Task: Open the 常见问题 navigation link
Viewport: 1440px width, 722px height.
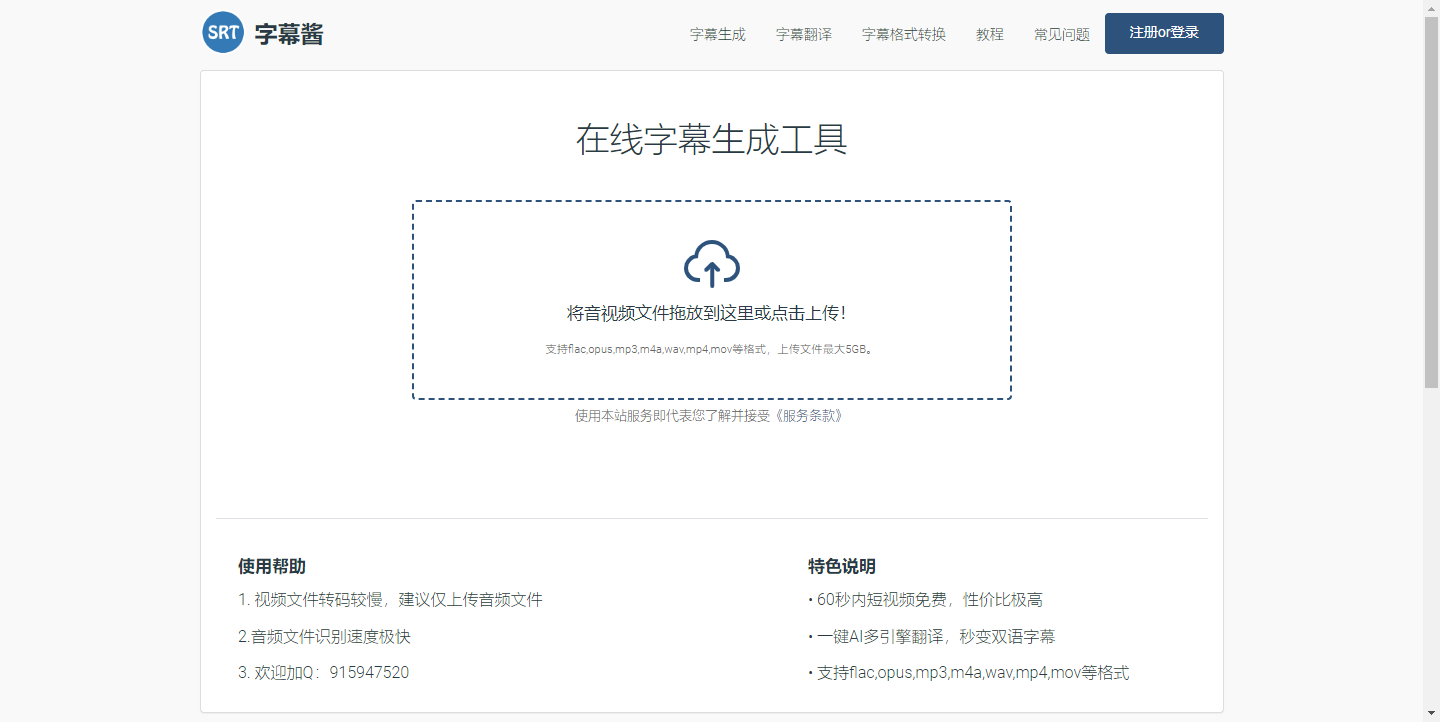Action: pyautogui.click(x=1062, y=34)
